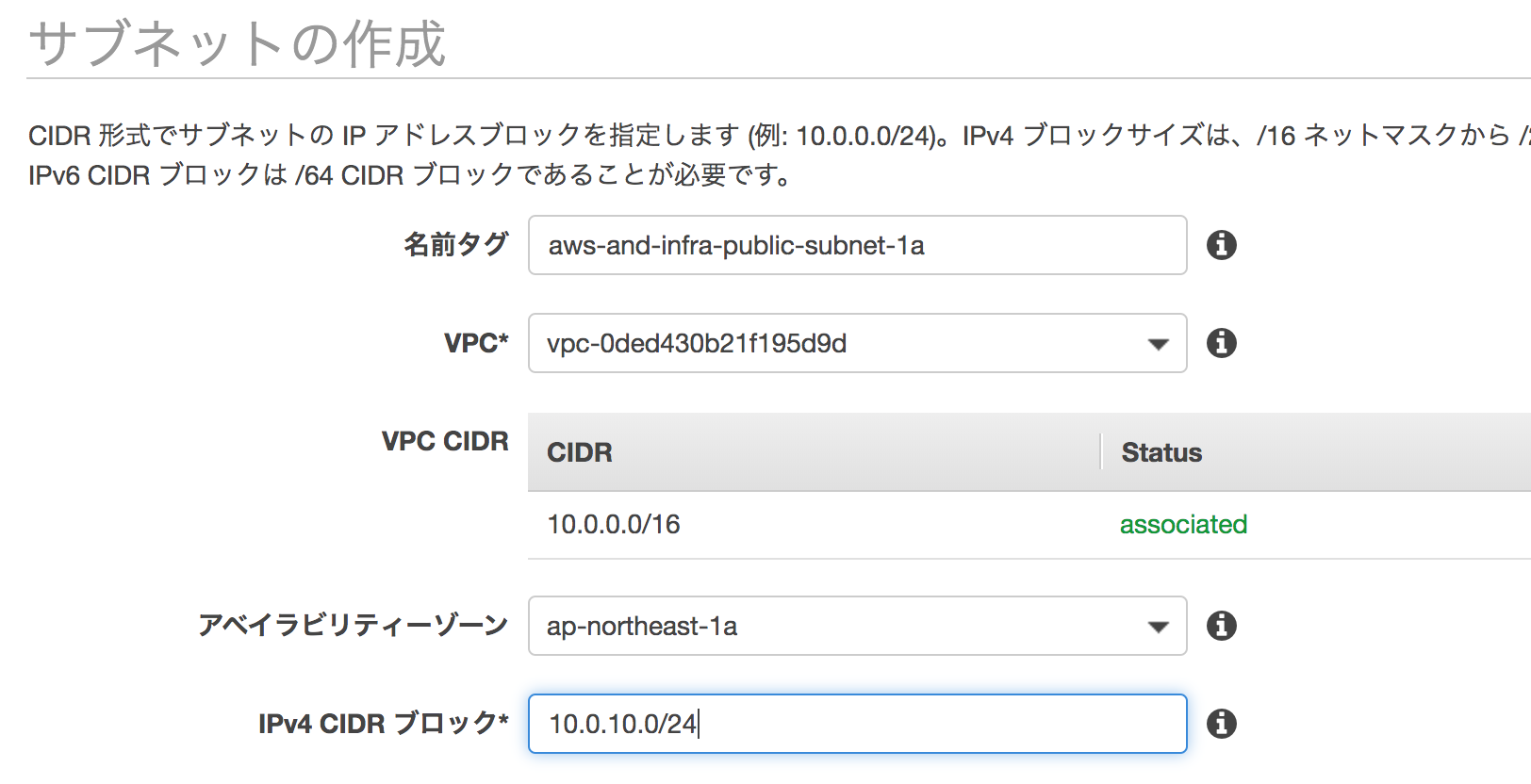Open the VPC selection dropdown

pyautogui.click(x=856, y=343)
